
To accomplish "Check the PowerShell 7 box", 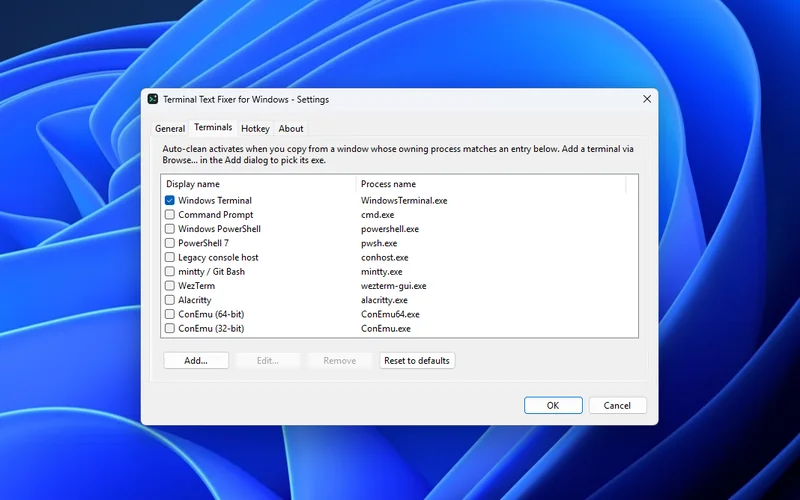I will [170, 243].
